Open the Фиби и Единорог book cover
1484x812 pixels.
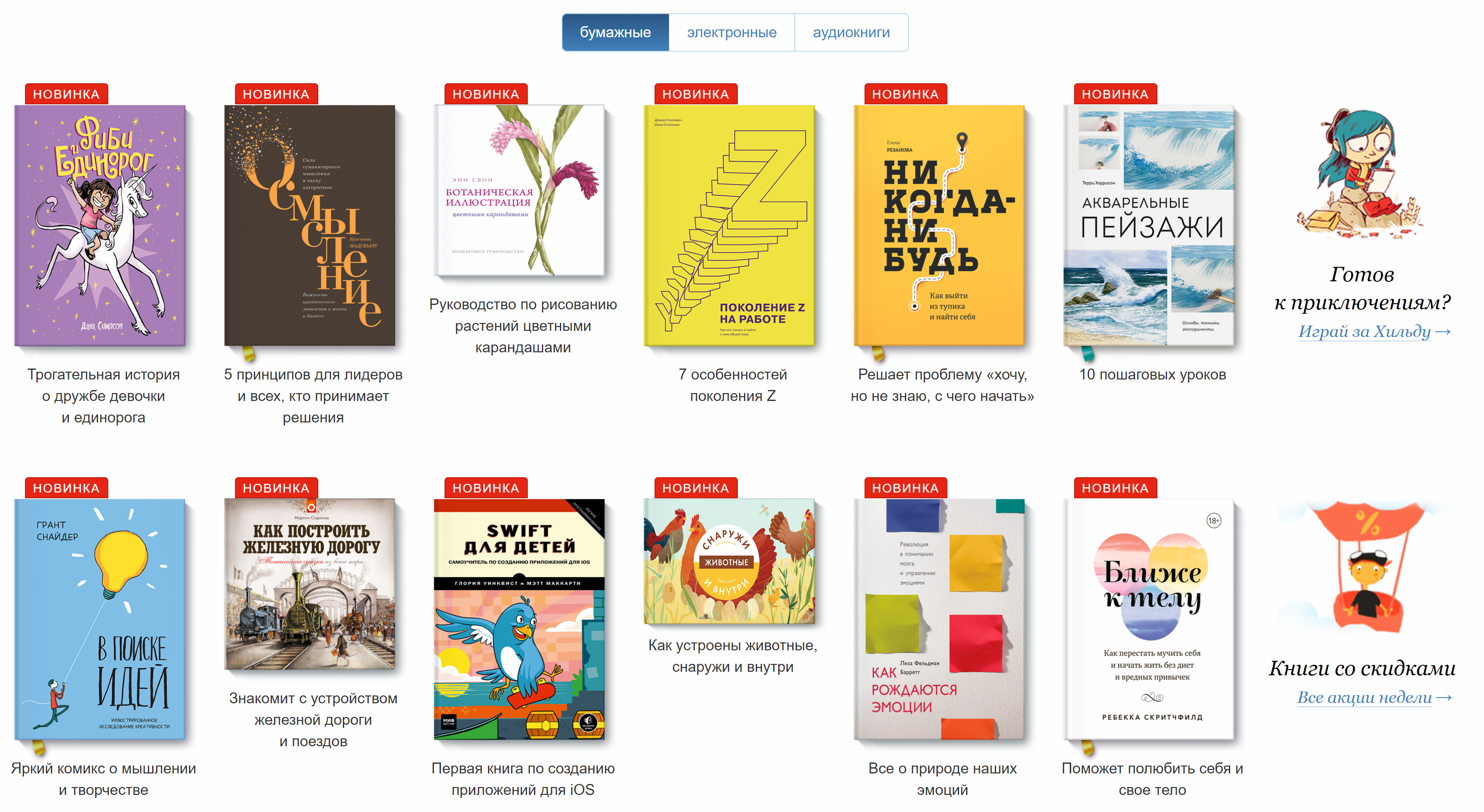100,226
